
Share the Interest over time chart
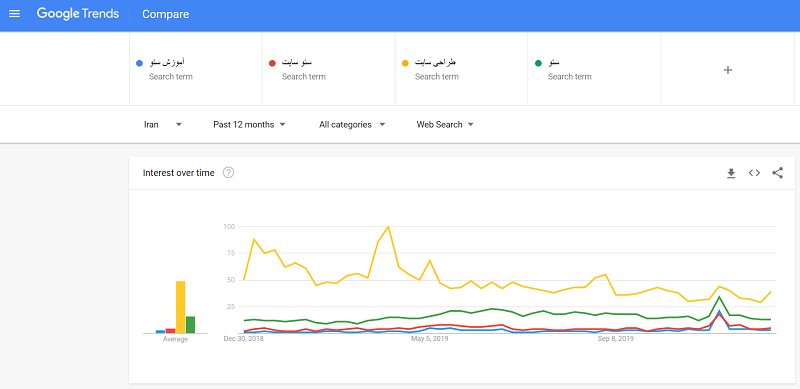(x=777, y=173)
